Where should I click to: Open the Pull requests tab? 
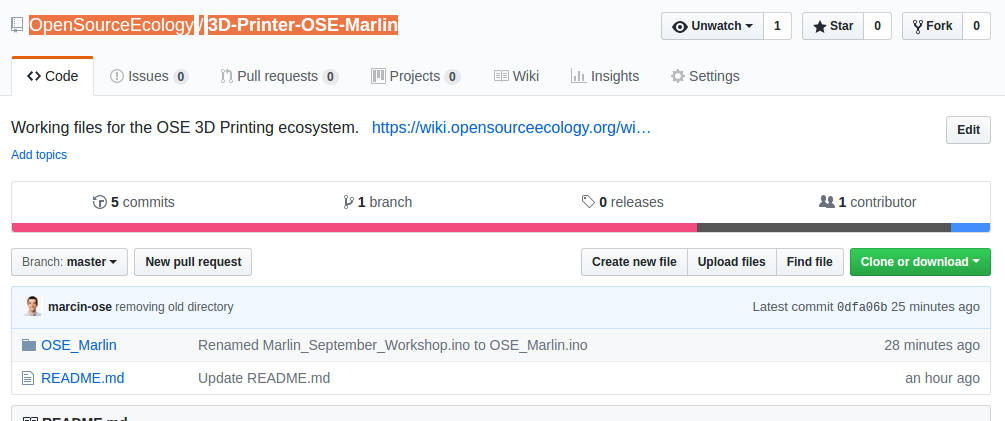[x=279, y=76]
